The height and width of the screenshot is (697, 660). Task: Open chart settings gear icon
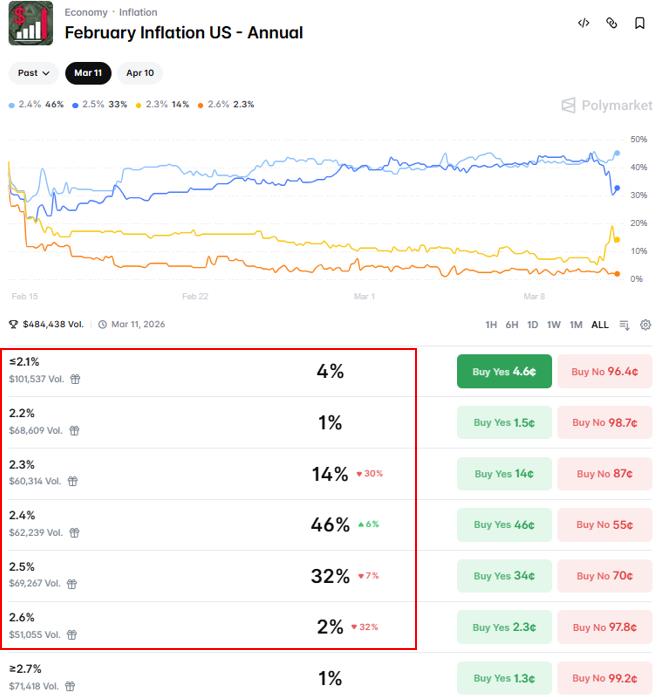click(645, 325)
